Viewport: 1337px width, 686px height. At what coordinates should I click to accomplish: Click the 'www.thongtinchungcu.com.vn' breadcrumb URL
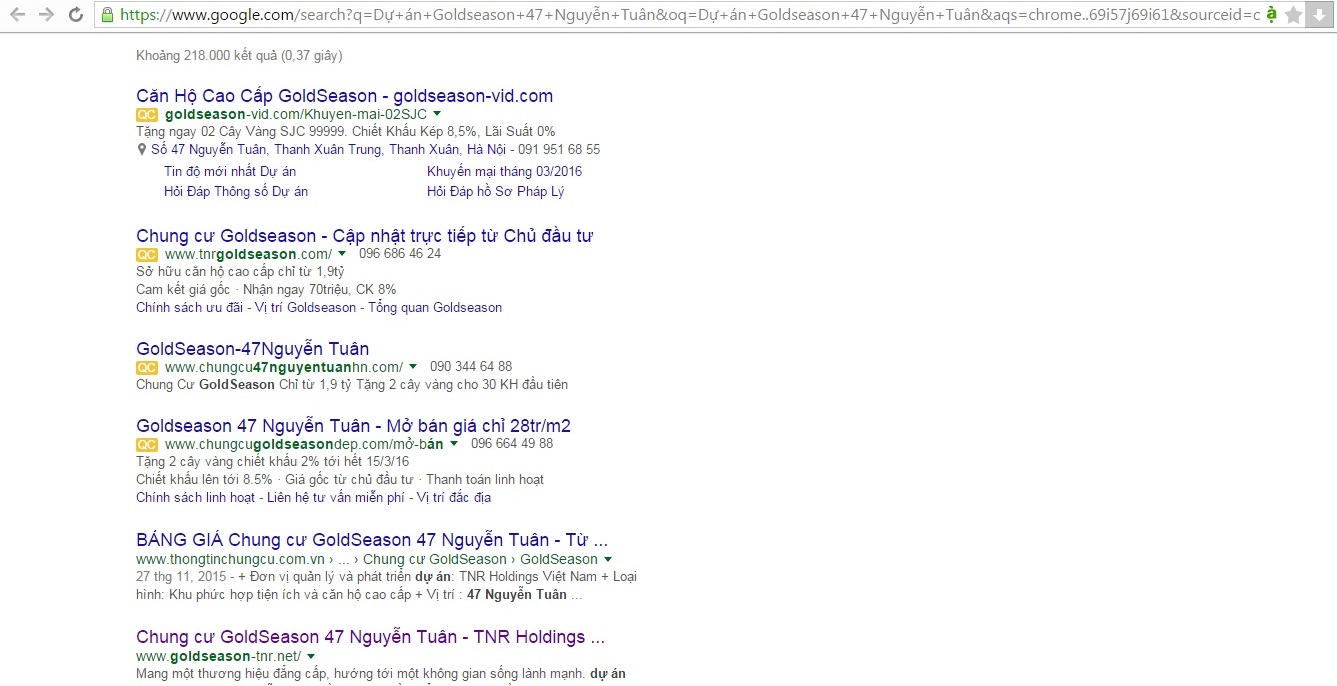click(230, 560)
